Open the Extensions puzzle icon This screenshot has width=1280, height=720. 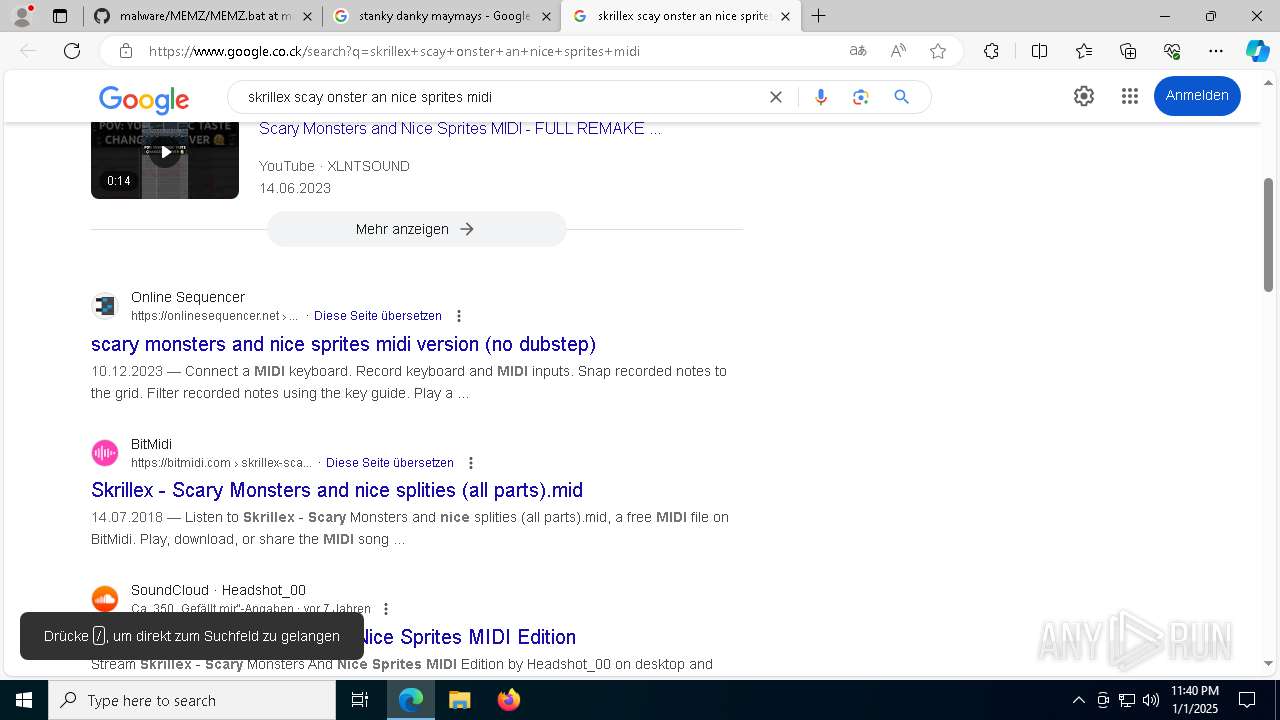[991, 51]
